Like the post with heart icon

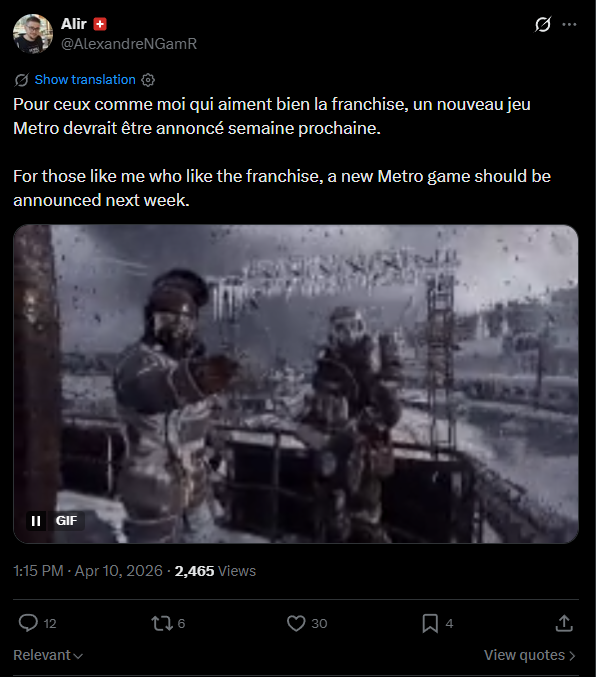coord(296,623)
